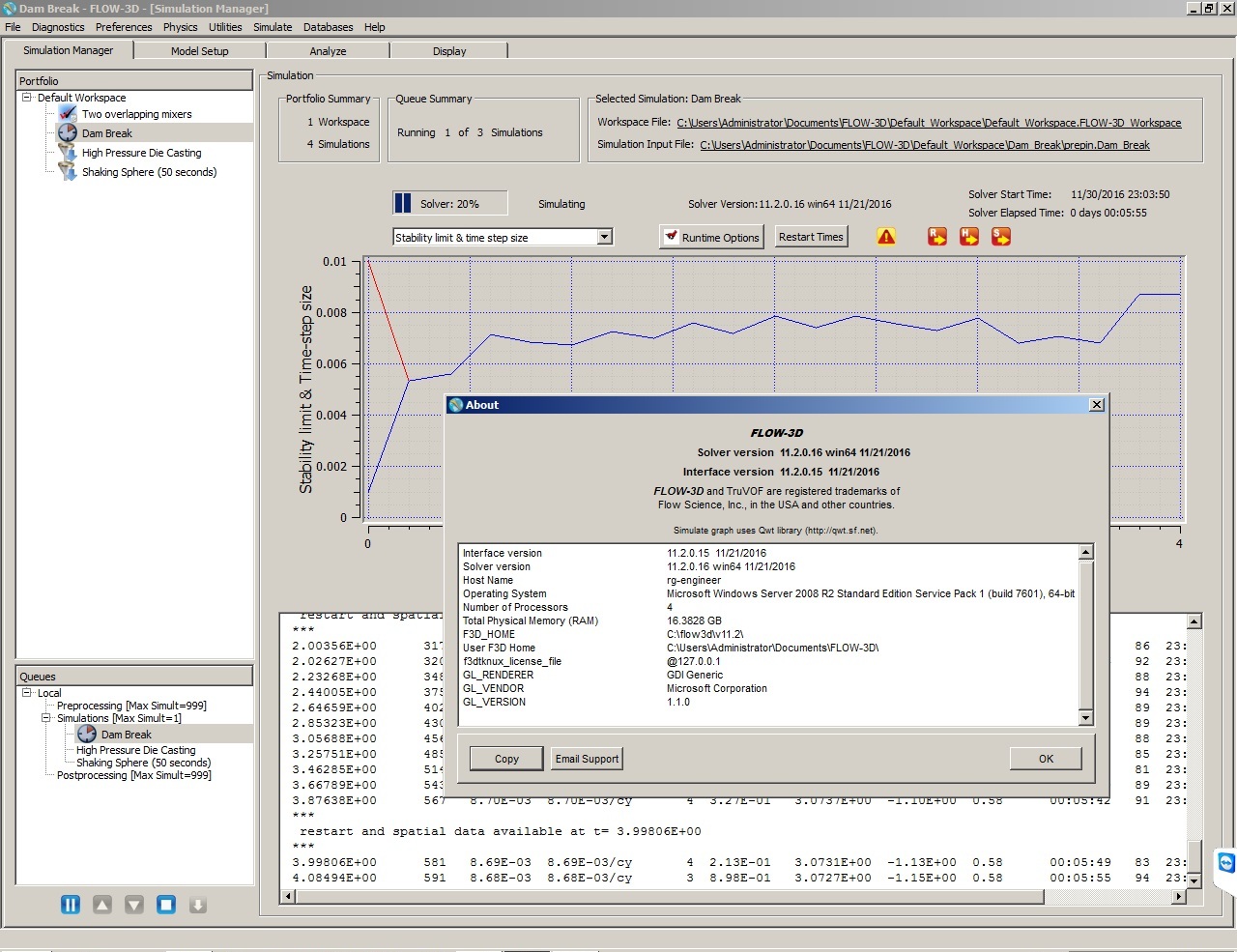Image resolution: width=1237 pixels, height=952 pixels.
Task: Select the Simulation Manager tab
Action: [68, 50]
